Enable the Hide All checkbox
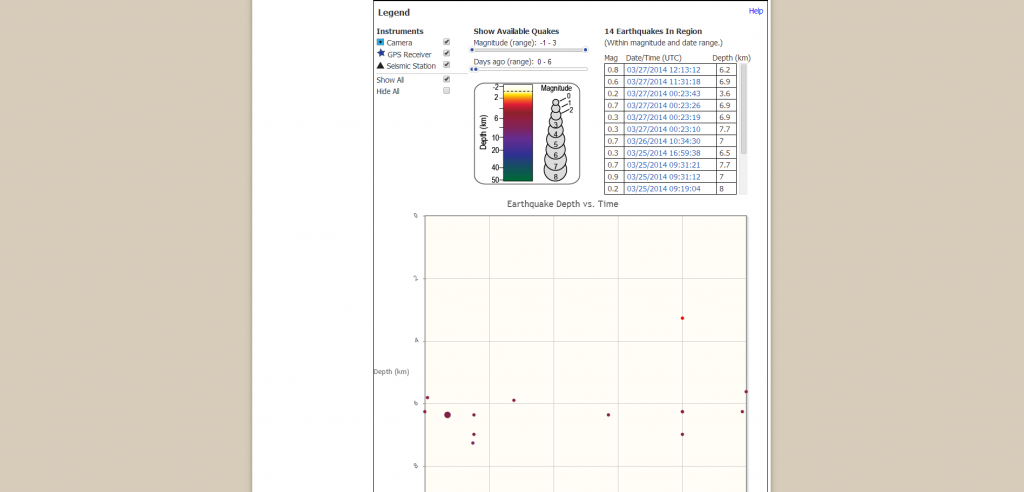Screen dimensions: 1024x492 click(446, 90)
